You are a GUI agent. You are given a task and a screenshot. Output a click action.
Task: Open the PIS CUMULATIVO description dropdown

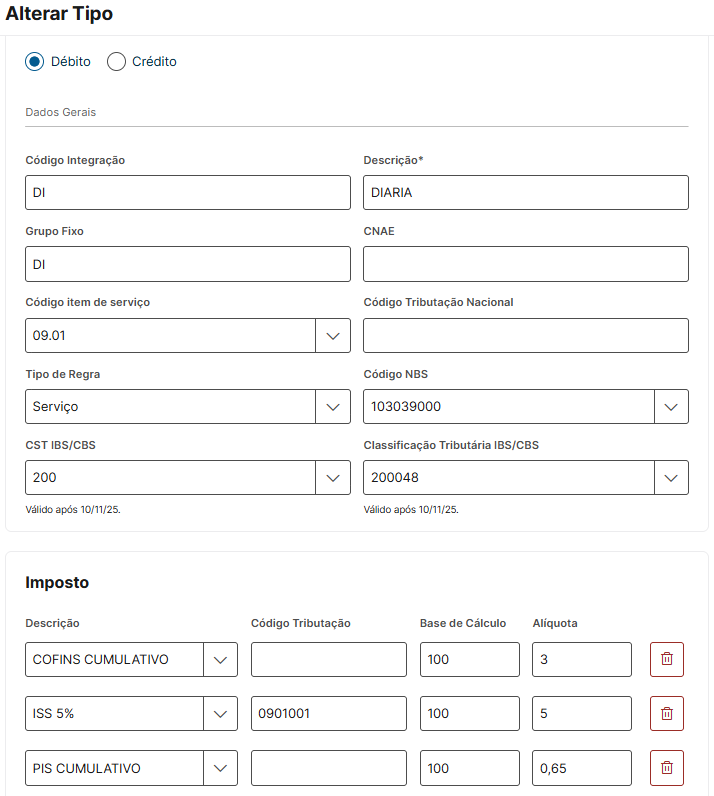220,768
